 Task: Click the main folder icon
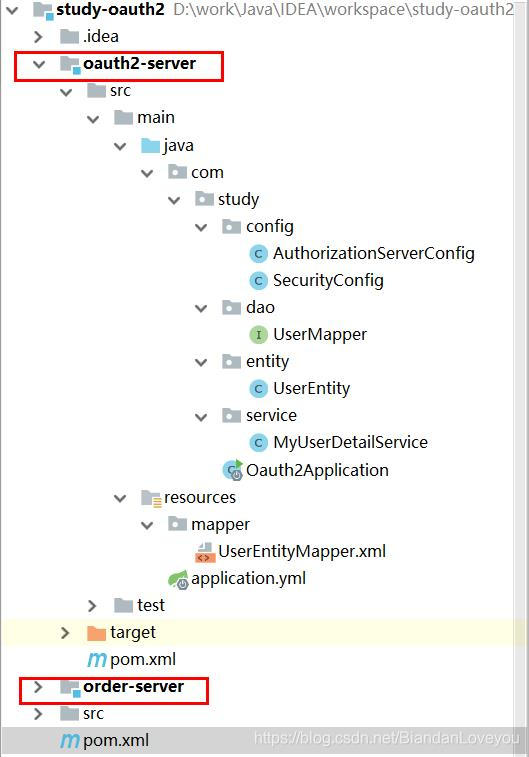pos(123,117)
